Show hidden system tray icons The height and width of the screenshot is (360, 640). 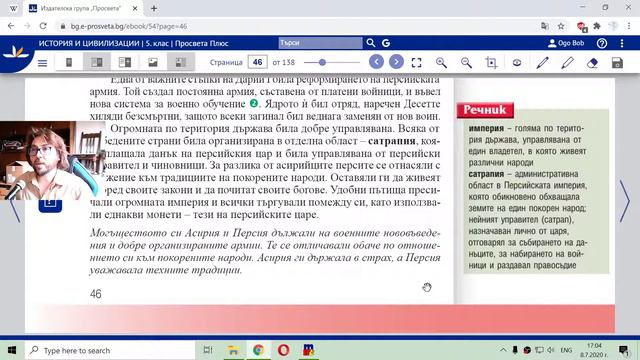pos(503,350)
